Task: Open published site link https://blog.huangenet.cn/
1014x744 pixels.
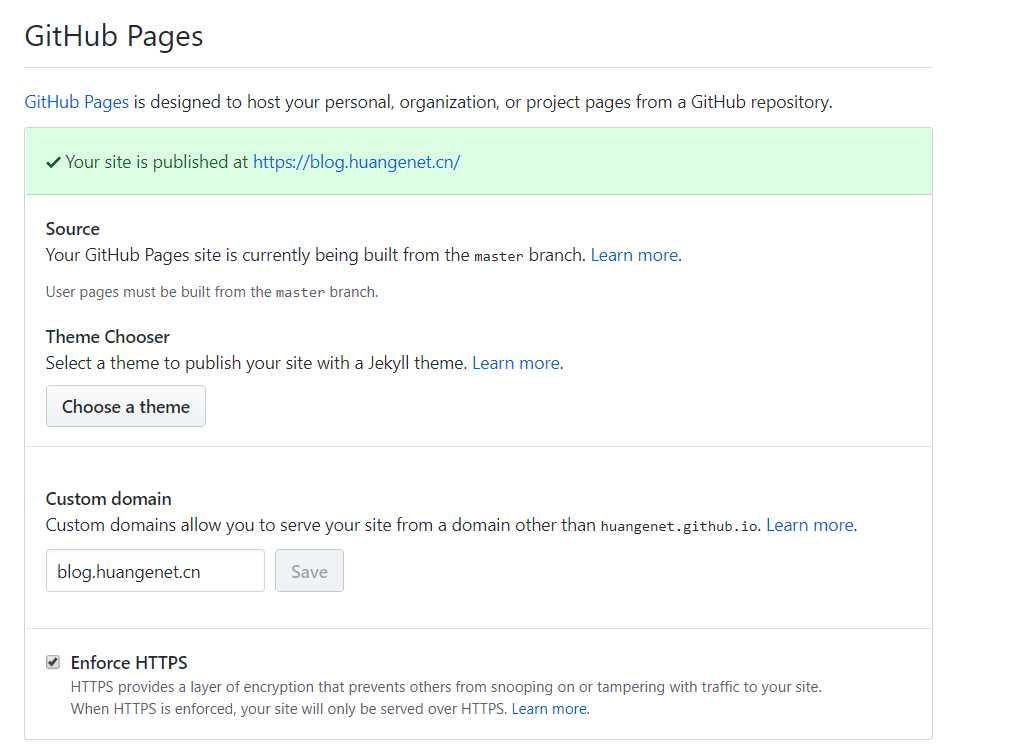Action: pos(356,162)
